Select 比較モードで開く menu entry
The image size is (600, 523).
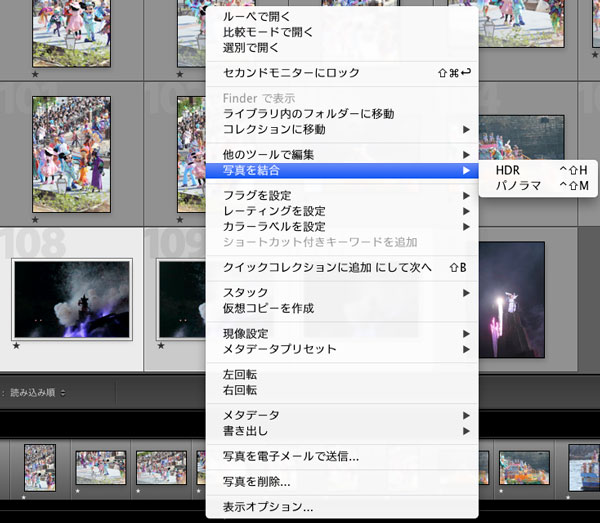click(342, 32)
